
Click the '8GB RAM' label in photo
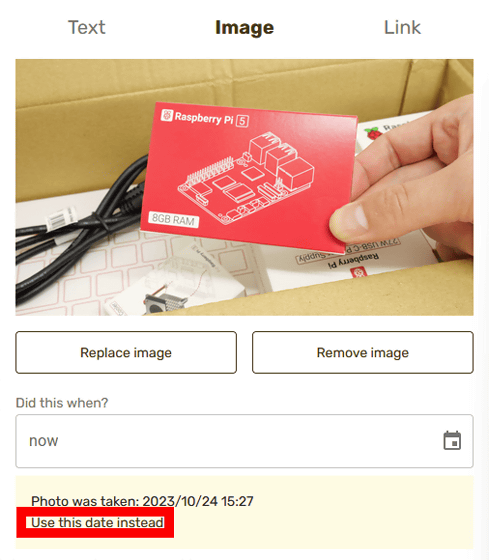[x=173, y=219]
